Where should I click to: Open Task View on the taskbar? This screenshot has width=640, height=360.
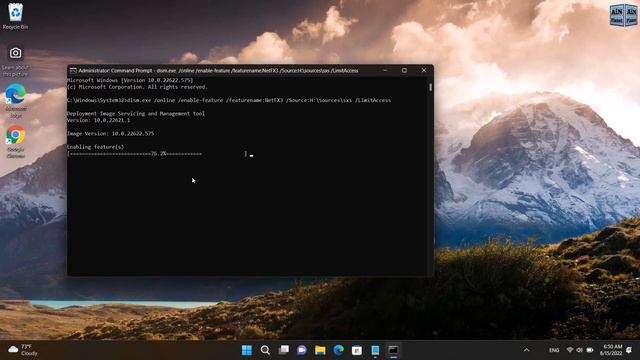coord(283,350)
